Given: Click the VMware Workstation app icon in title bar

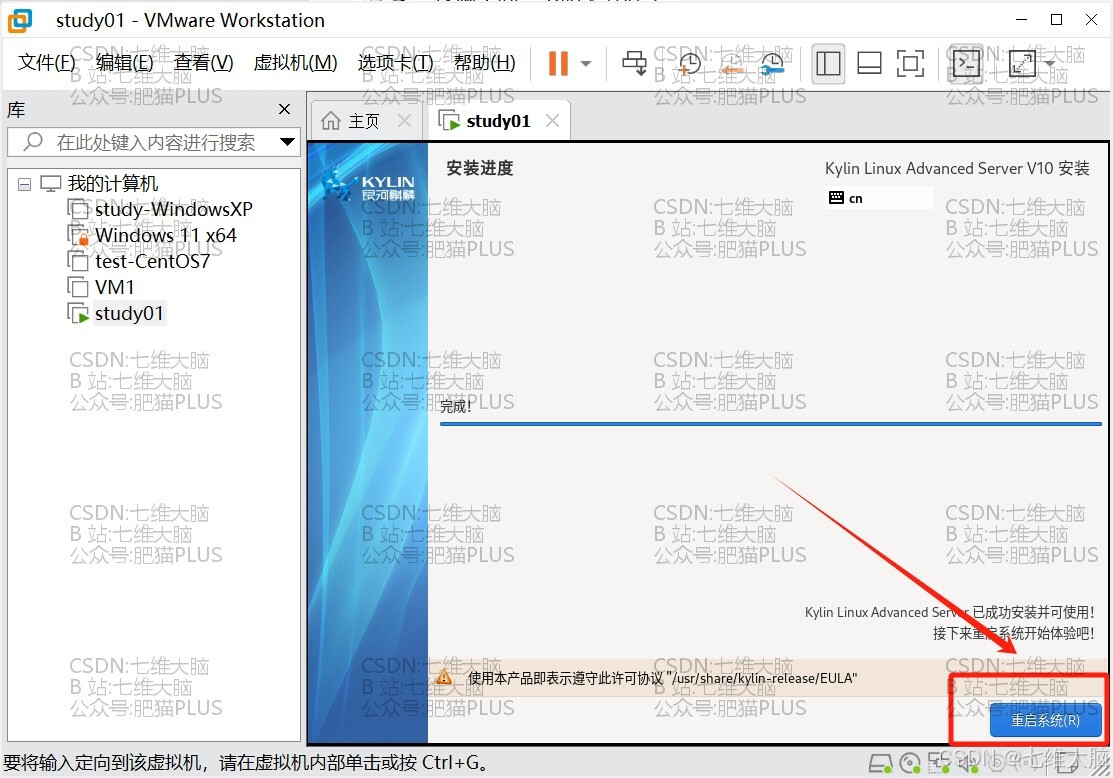Looking at the screenshot, I should pos(21,21).
